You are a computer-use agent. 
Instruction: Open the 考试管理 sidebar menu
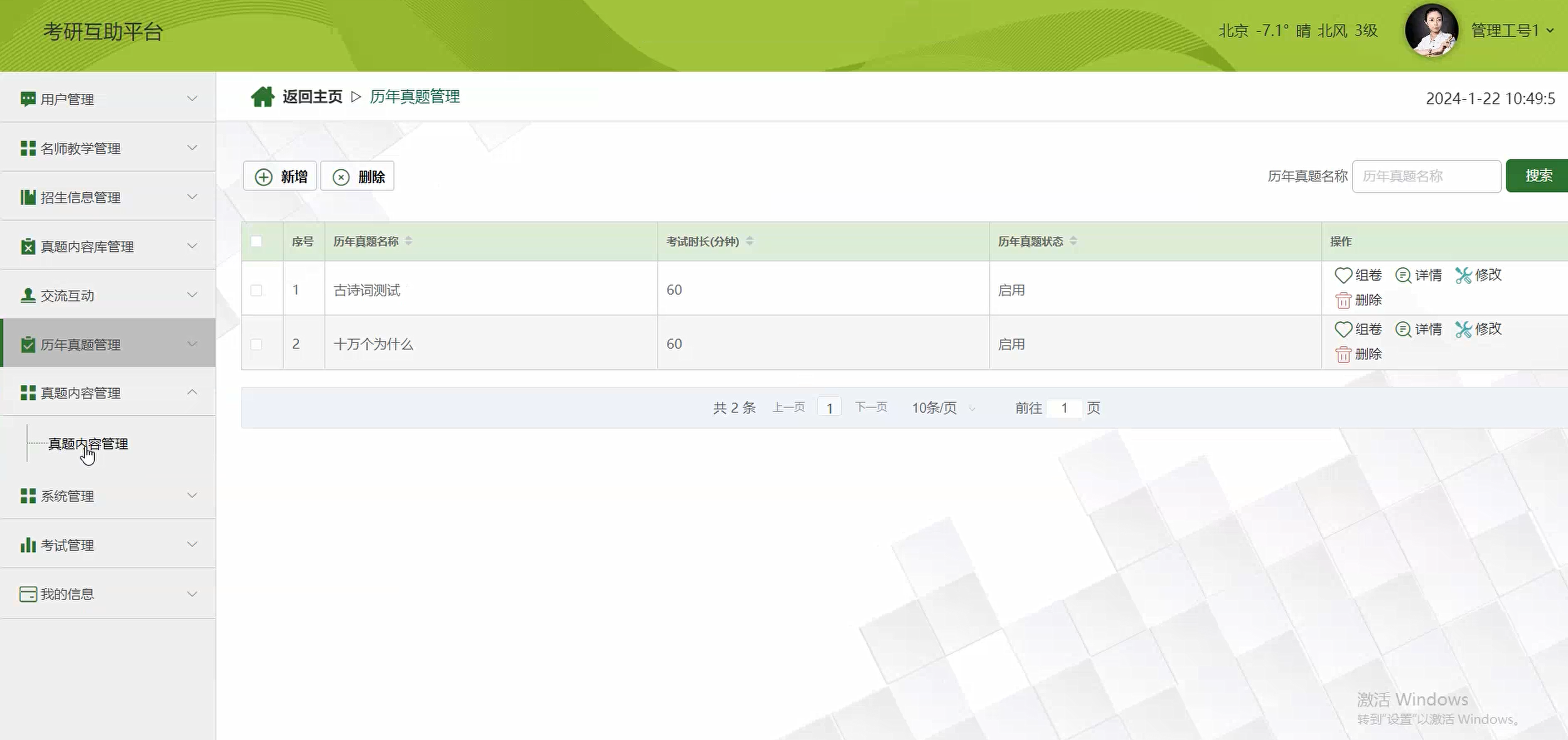point(108,544)
